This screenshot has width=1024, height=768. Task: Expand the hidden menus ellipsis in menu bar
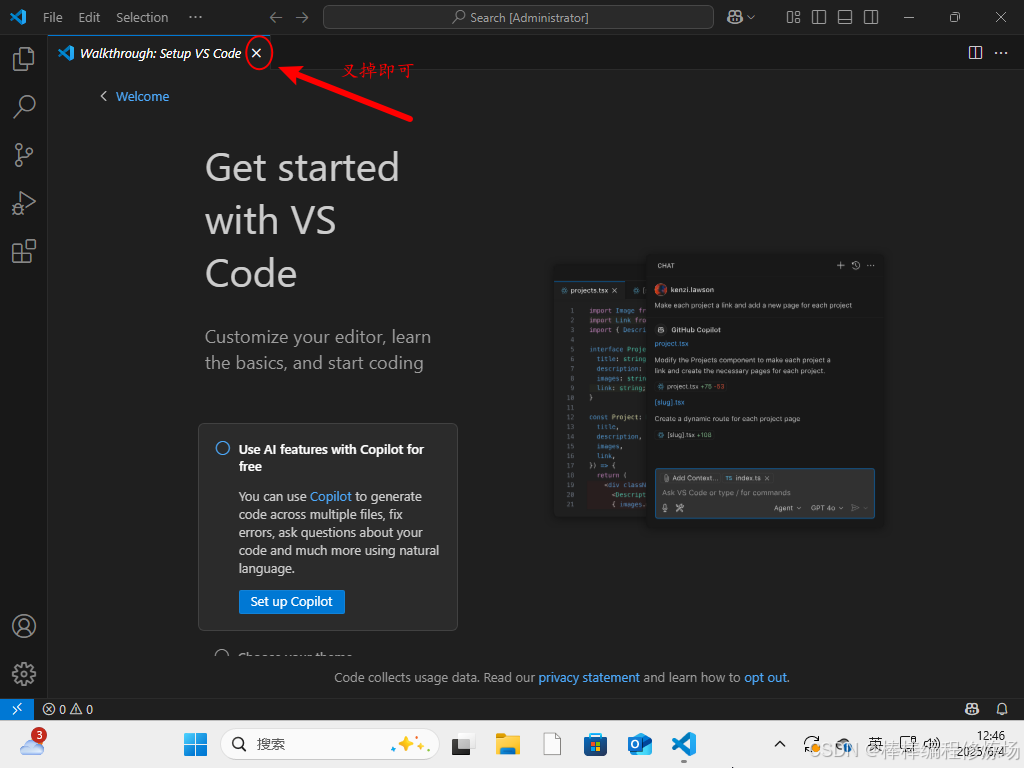click(195, 18)
